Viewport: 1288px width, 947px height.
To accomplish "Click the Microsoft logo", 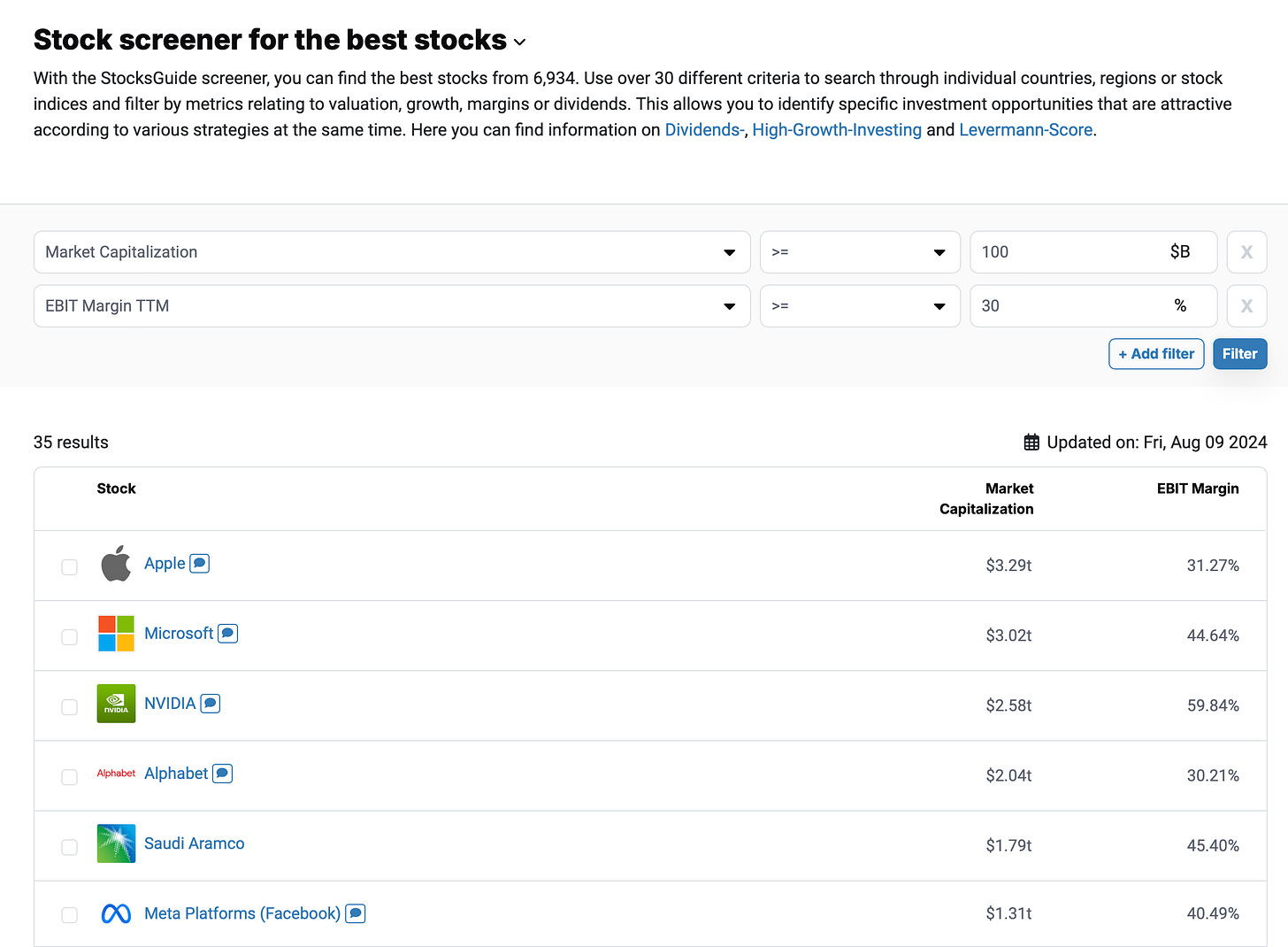I will point(116,634).
